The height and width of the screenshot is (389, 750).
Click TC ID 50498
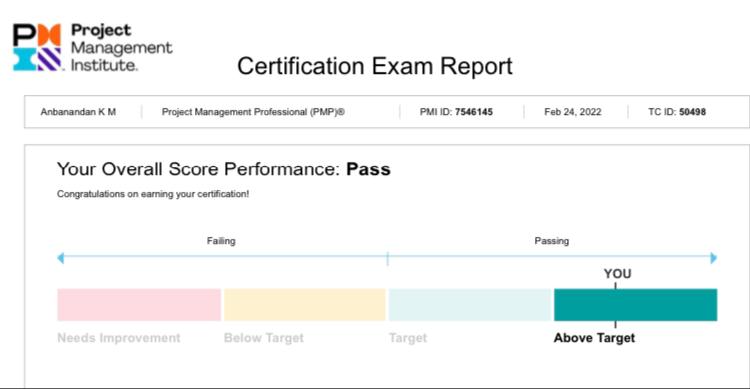[677, 112]
